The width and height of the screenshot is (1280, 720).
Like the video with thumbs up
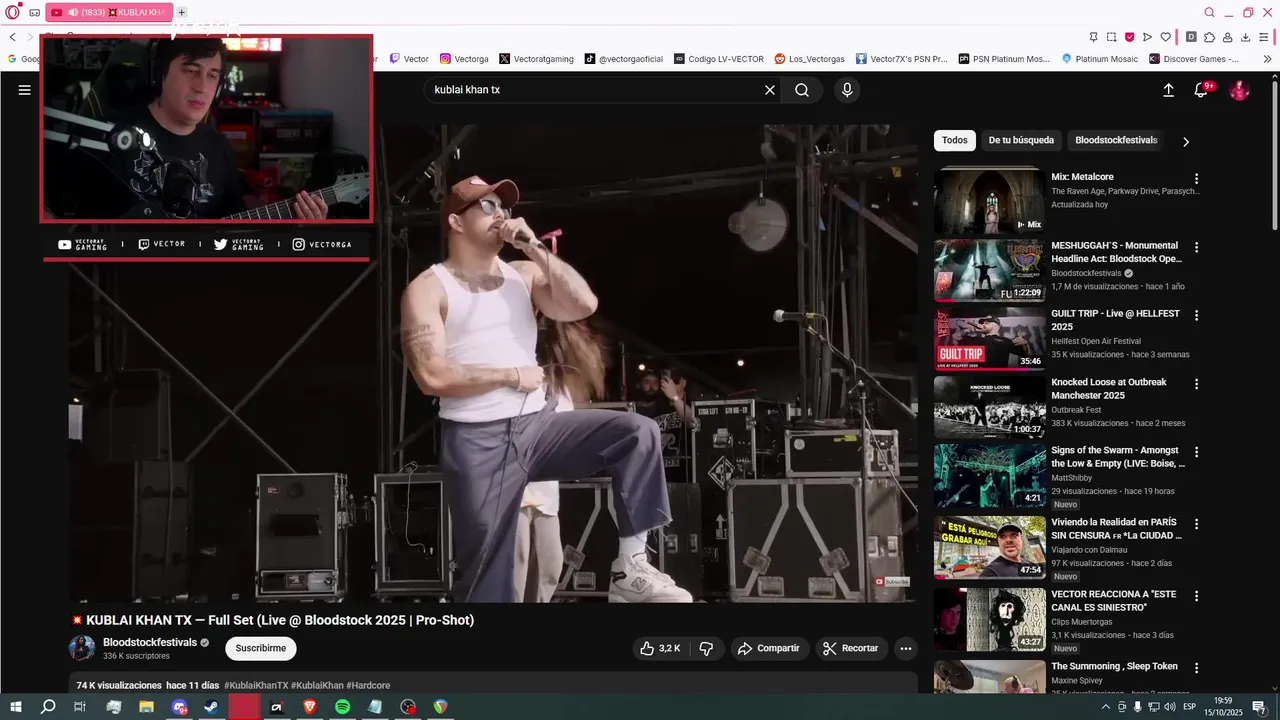tap(660, 648)
